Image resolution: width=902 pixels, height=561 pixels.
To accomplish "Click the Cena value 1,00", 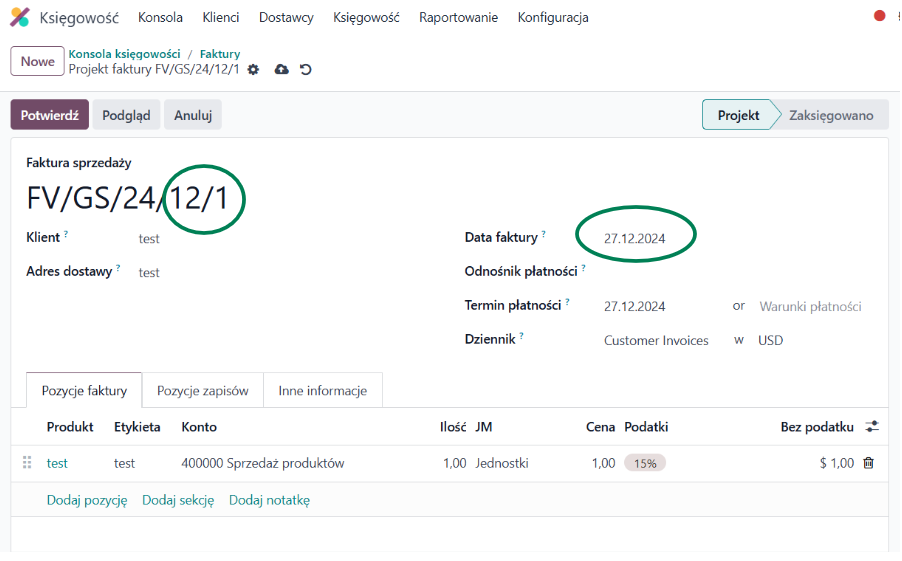I will [603, 463].
